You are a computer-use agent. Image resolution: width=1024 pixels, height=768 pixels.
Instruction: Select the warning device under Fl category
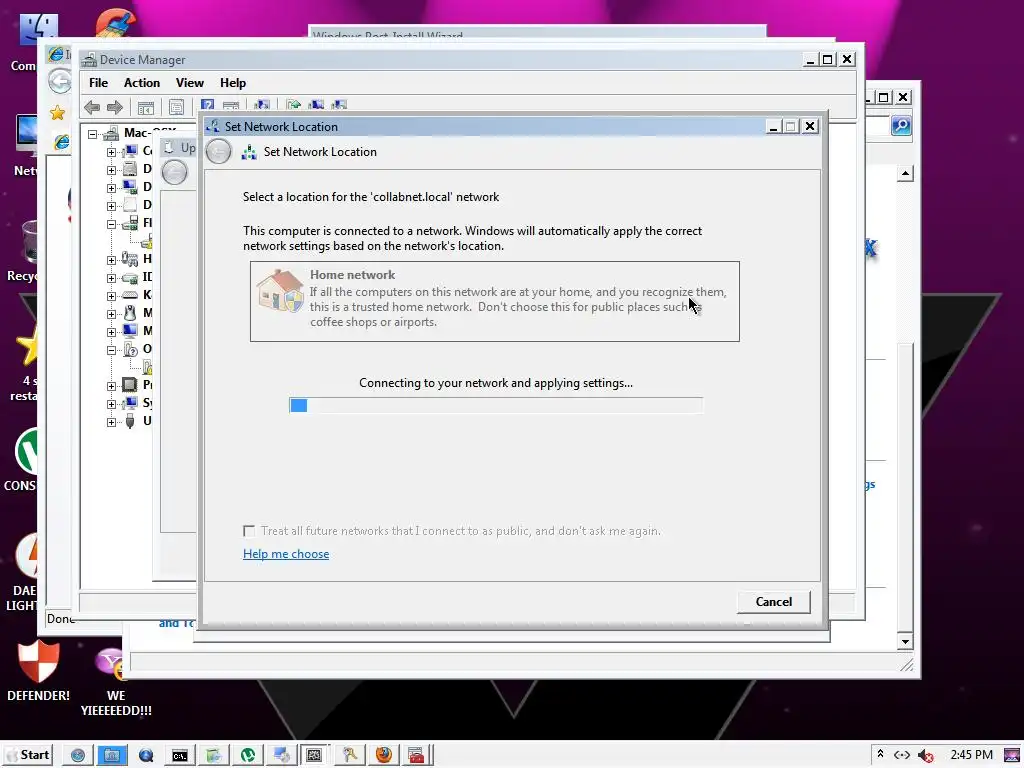click(x=147, y=241)
